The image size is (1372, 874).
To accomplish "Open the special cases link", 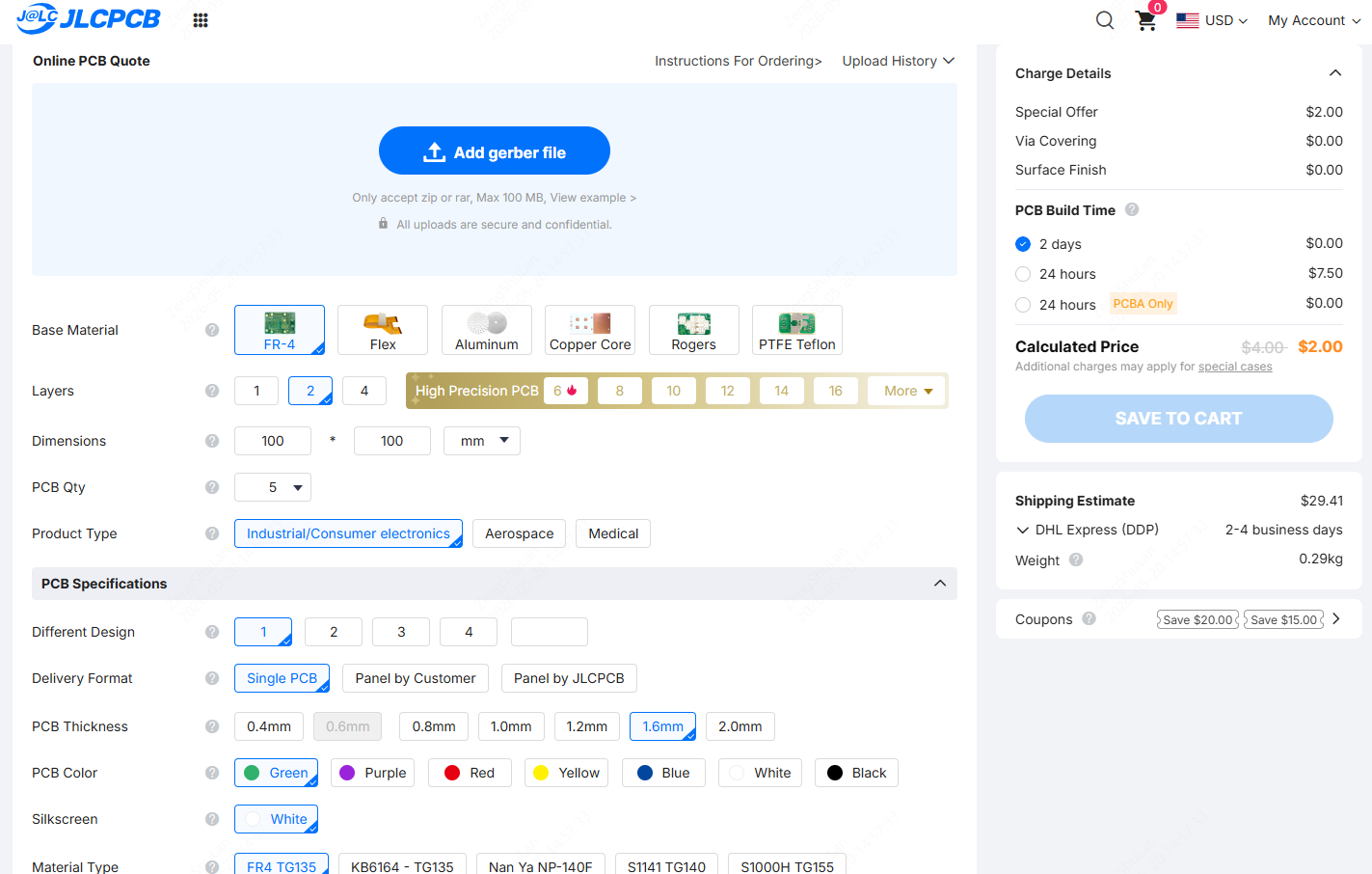I will click(x=1235, y=367).
